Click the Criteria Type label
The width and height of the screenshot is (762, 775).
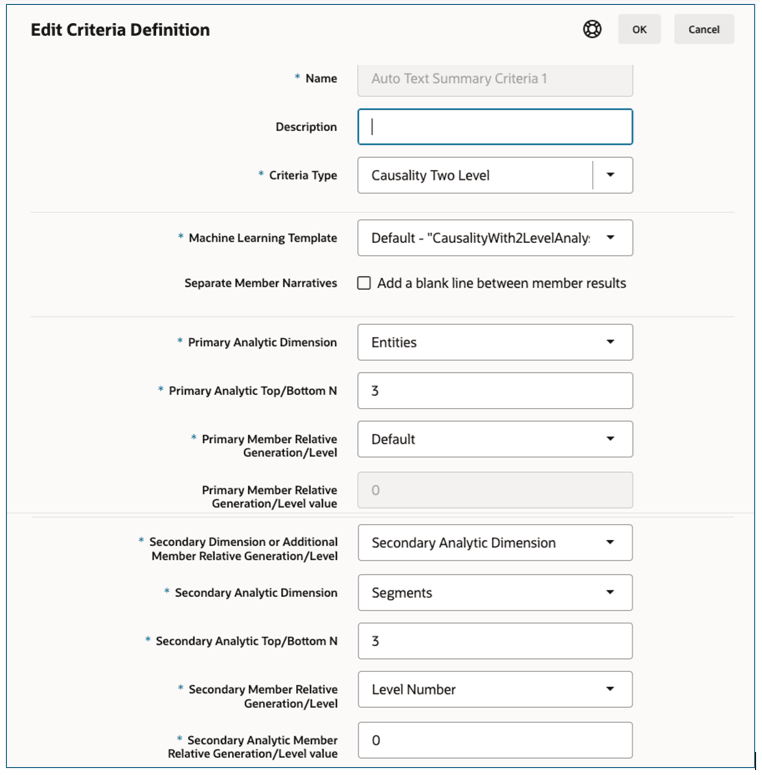303,175
